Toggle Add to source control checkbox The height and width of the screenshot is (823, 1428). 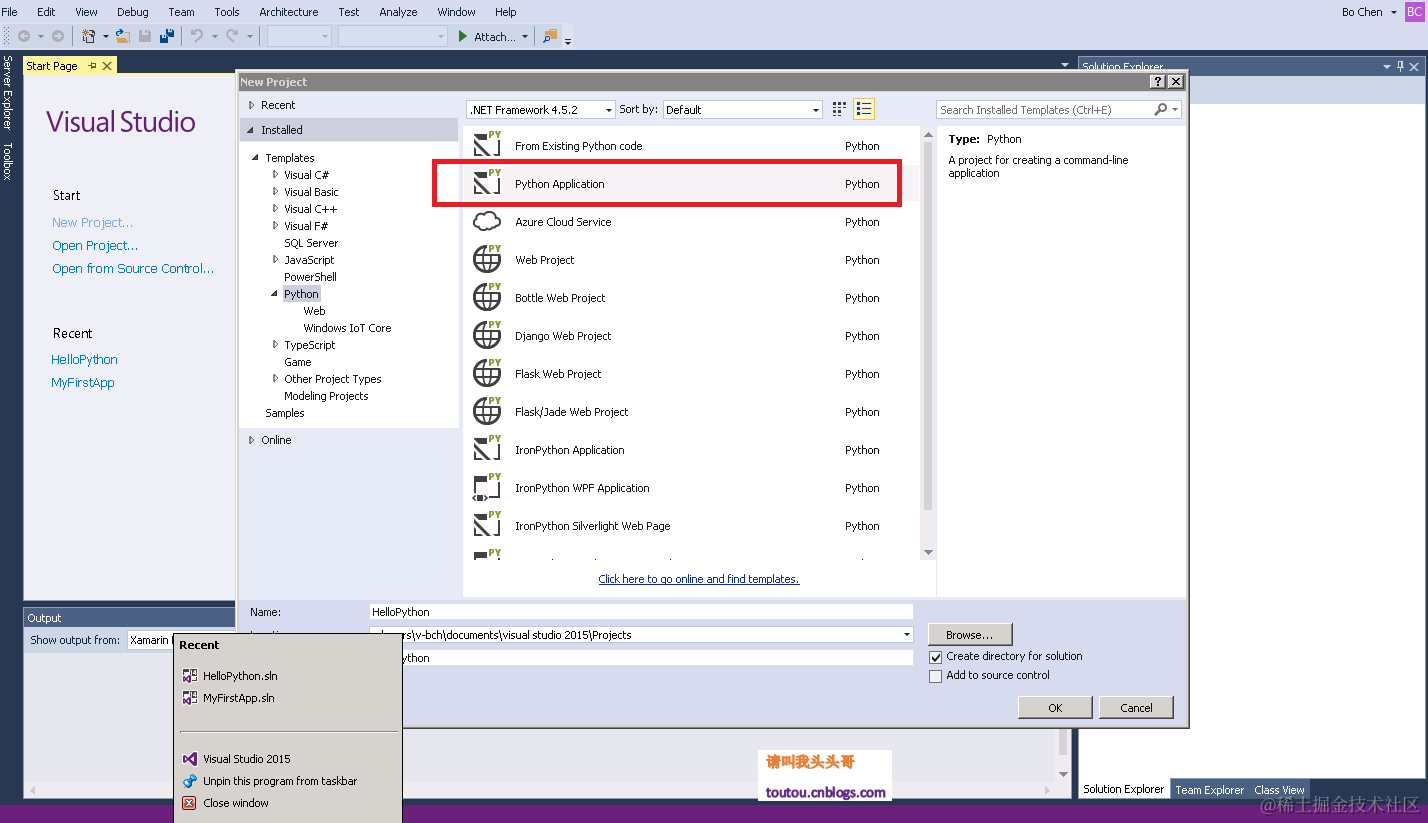point(936,676)
